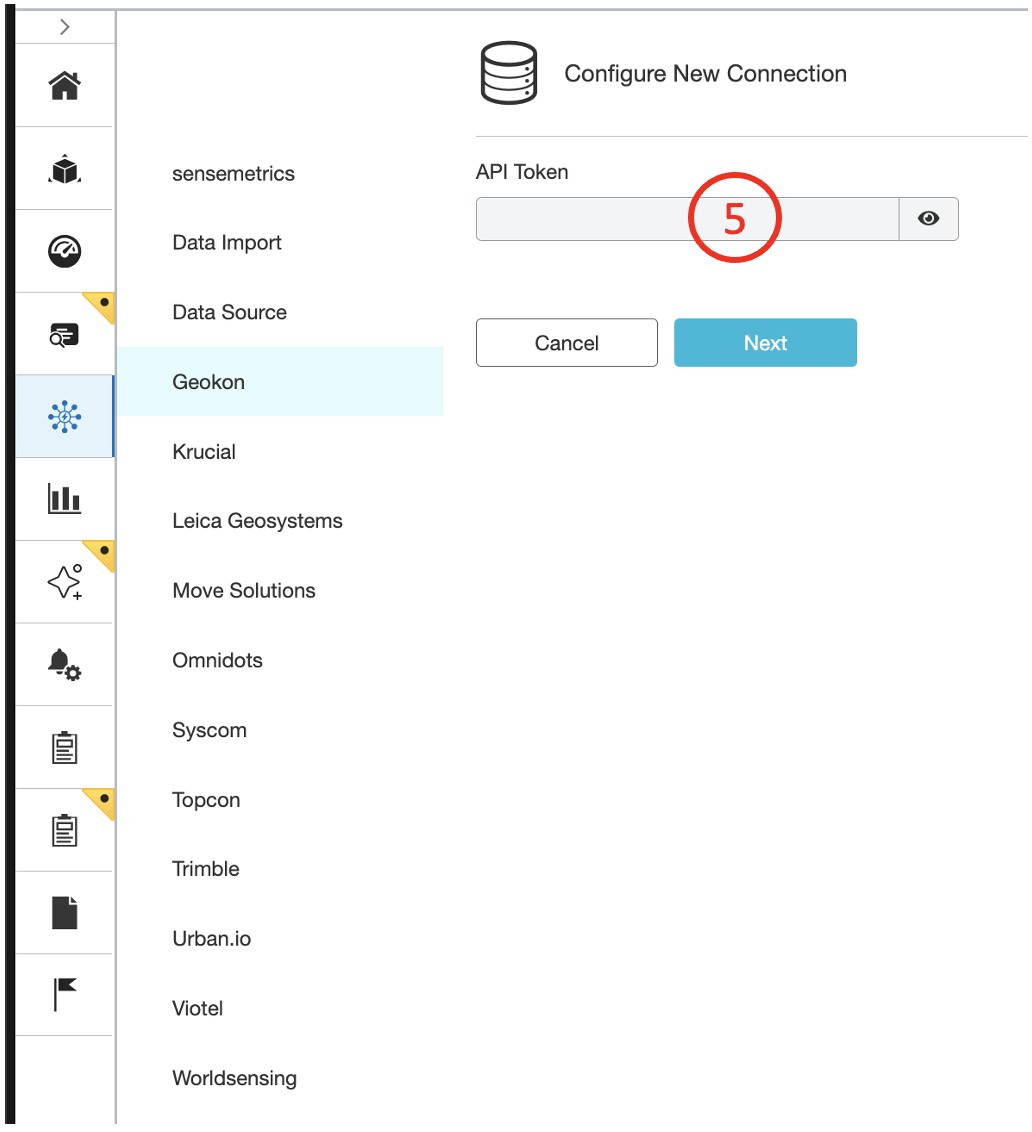Click the flag icon in sidebar
The image size is (1032, 1132).
(x=65, y=994)
